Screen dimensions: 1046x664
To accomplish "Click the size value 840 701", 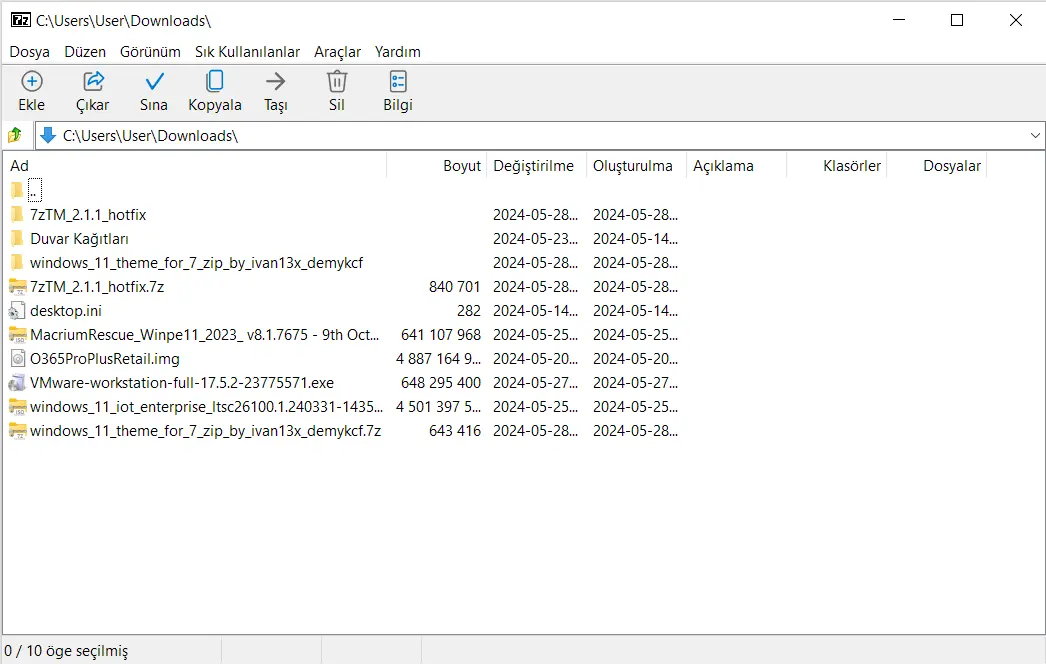I will (454, 287).
